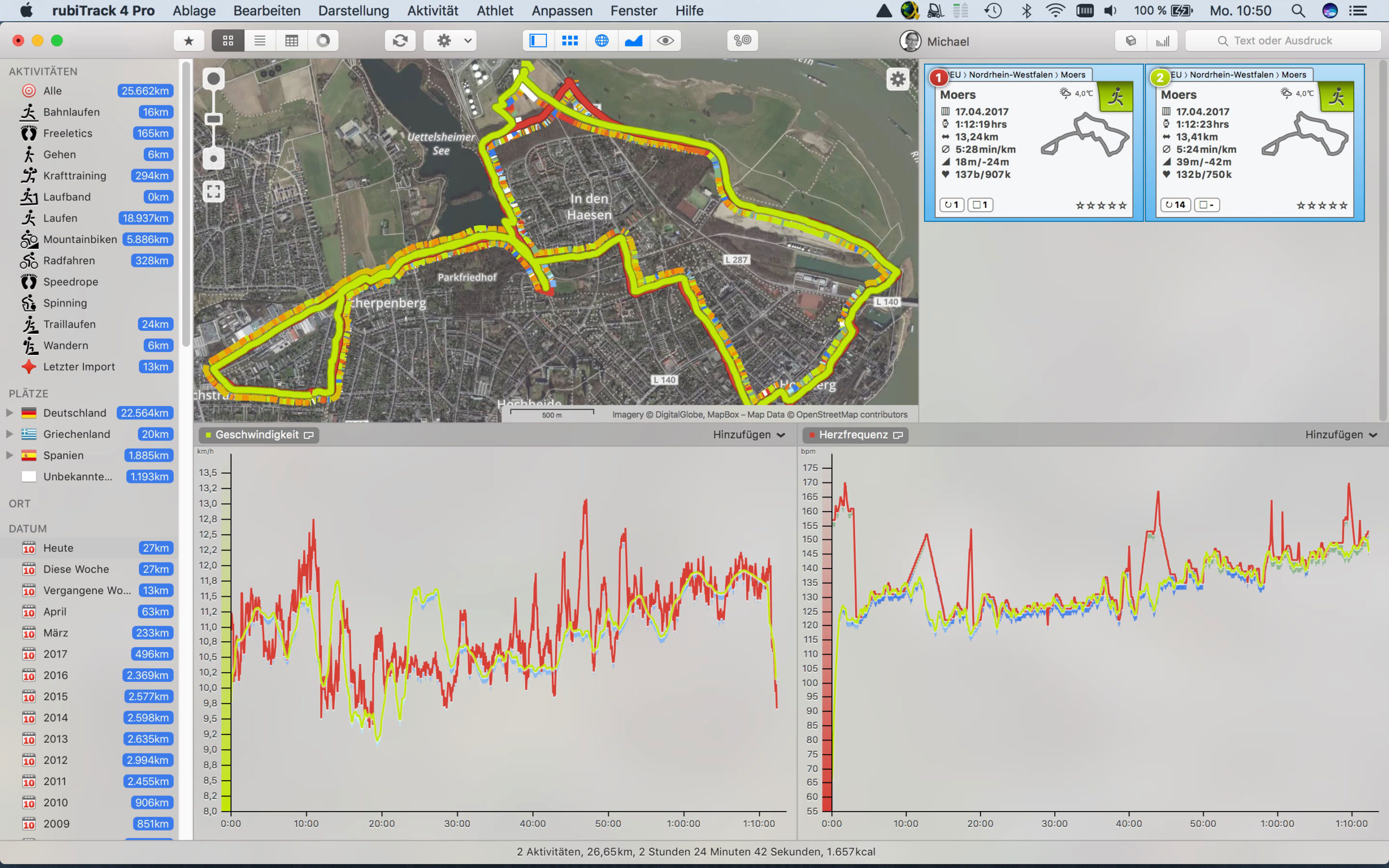Click the favorites star toolbar button
The height and width of the screenshot is (868, 1389).
(x=189, y=41)
